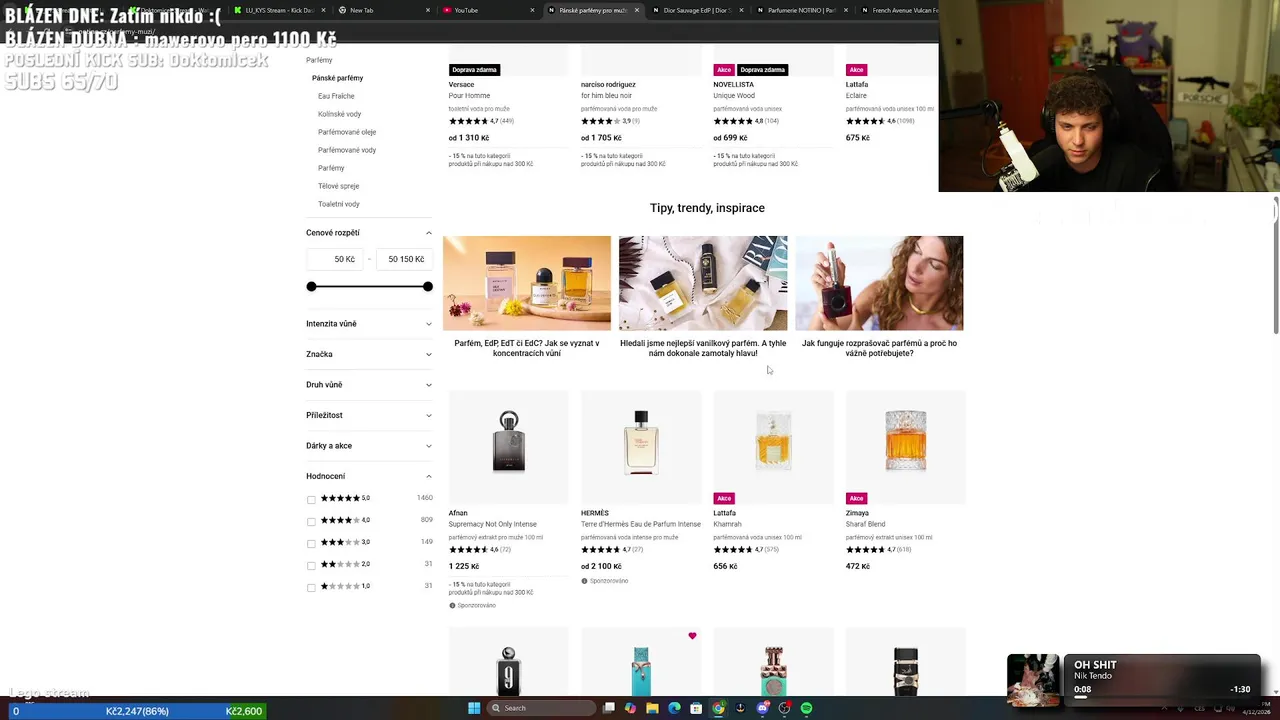Click the Akce badge on Lattafa Khamrah
Viewport: 1280px width, 720px height.
(724, 498)
